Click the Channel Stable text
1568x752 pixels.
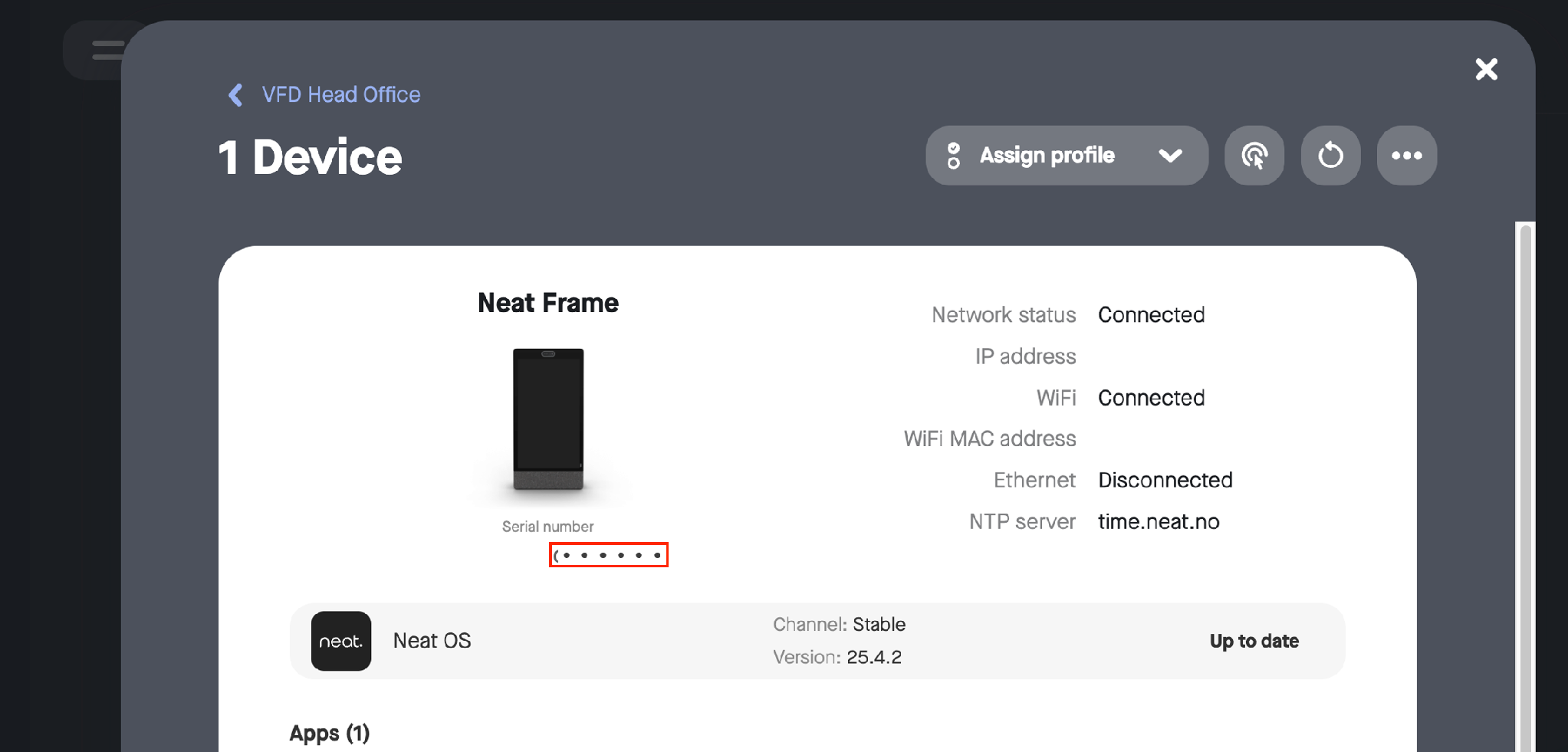[x=839, y=625]
